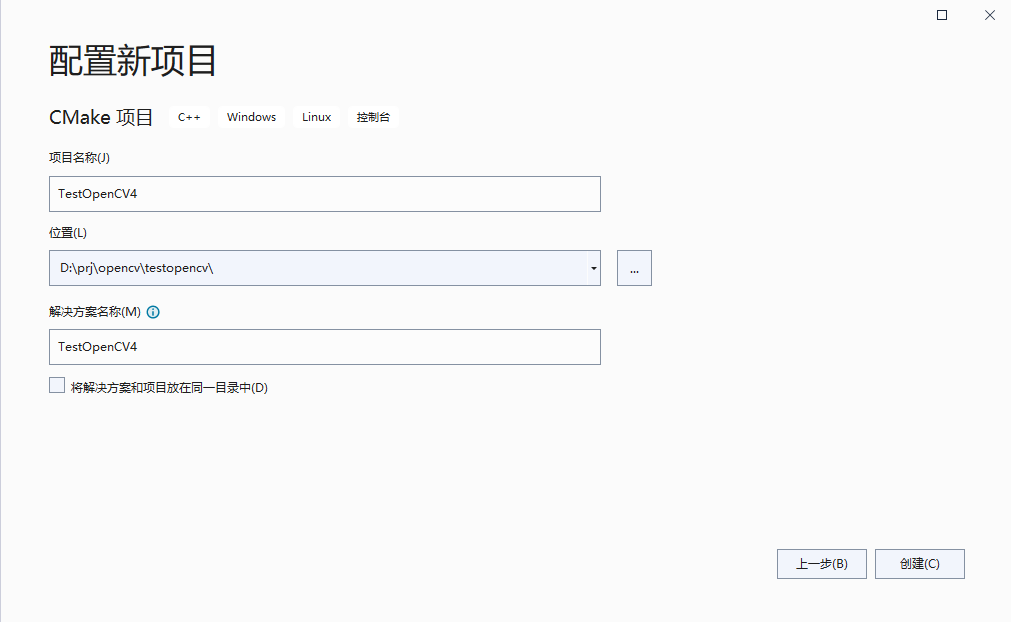This screenshot has width=1011, height=622.
Task: Open the 位置 location history dropdown arrow
Action: [593, 267]
